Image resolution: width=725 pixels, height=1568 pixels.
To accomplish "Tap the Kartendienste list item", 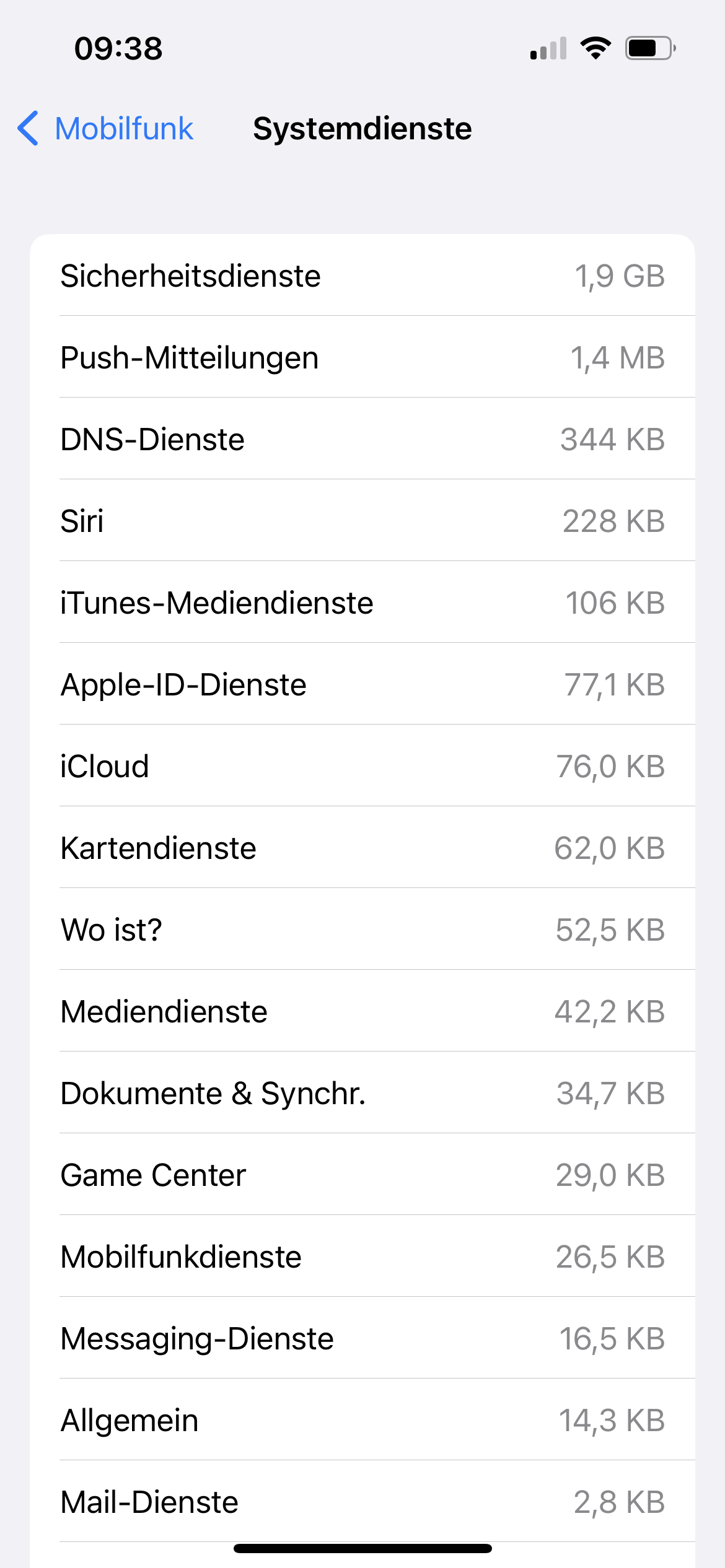I will [362, 848].
